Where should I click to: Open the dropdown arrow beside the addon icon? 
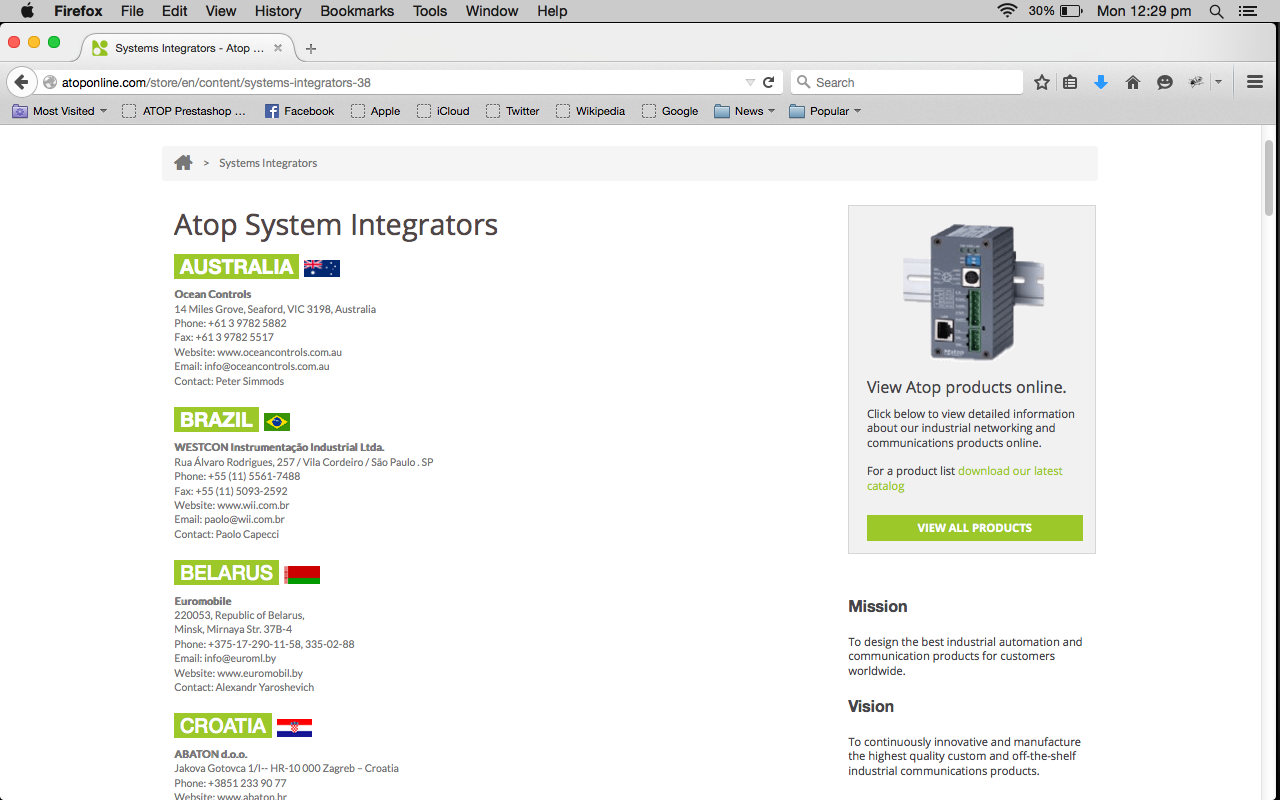click(1218, 82)
